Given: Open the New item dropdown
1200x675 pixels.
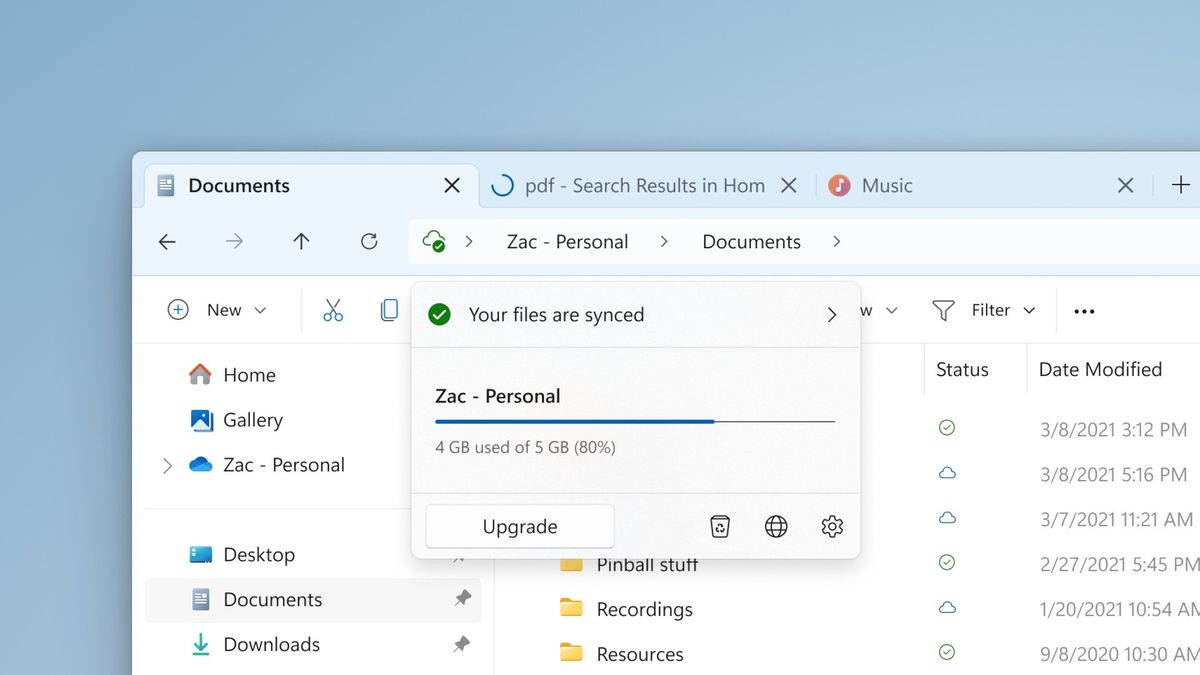Looking at the screenshot, I should (x=218, y=310).
